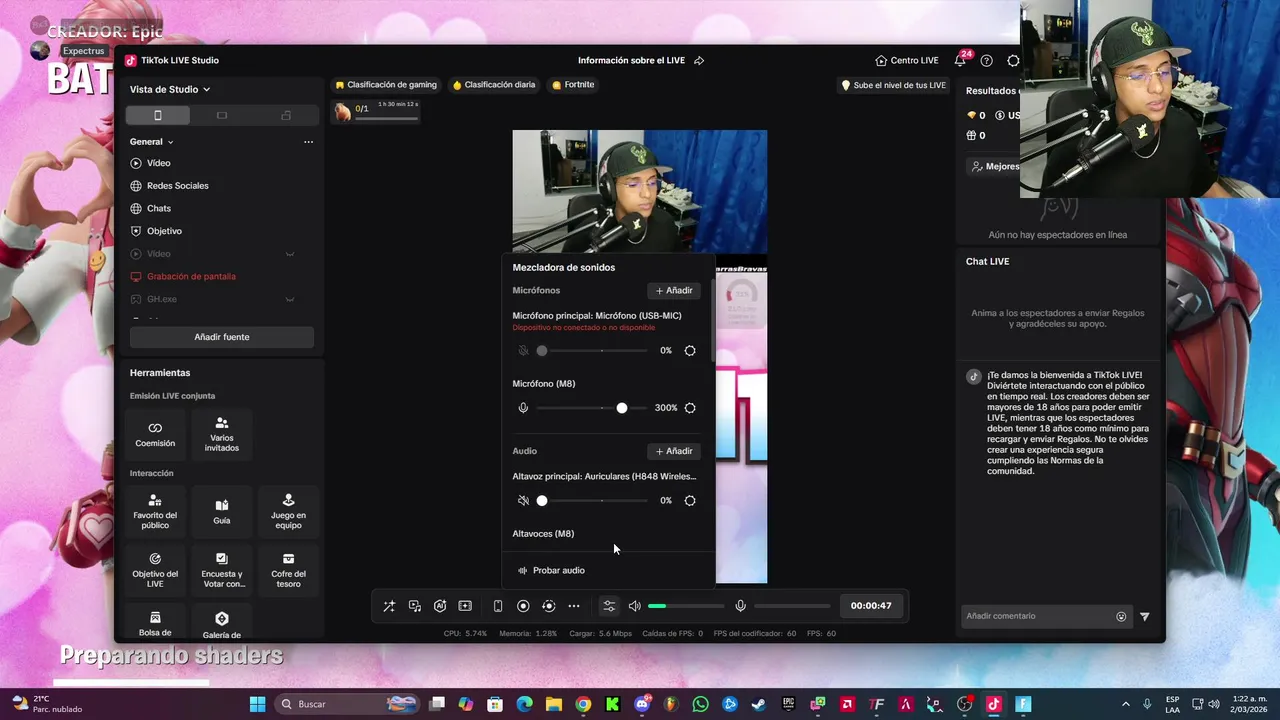1280x720 pixels.
Task: Open settings for Altavoz principal Auriculares
Action: tap(690, 500)
